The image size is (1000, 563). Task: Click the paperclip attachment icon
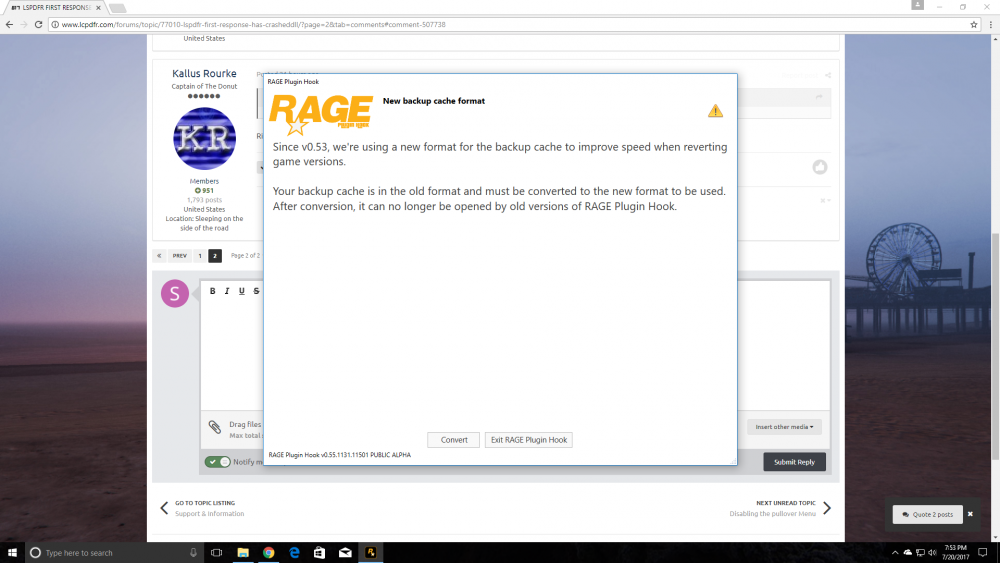tap(215, 427)
